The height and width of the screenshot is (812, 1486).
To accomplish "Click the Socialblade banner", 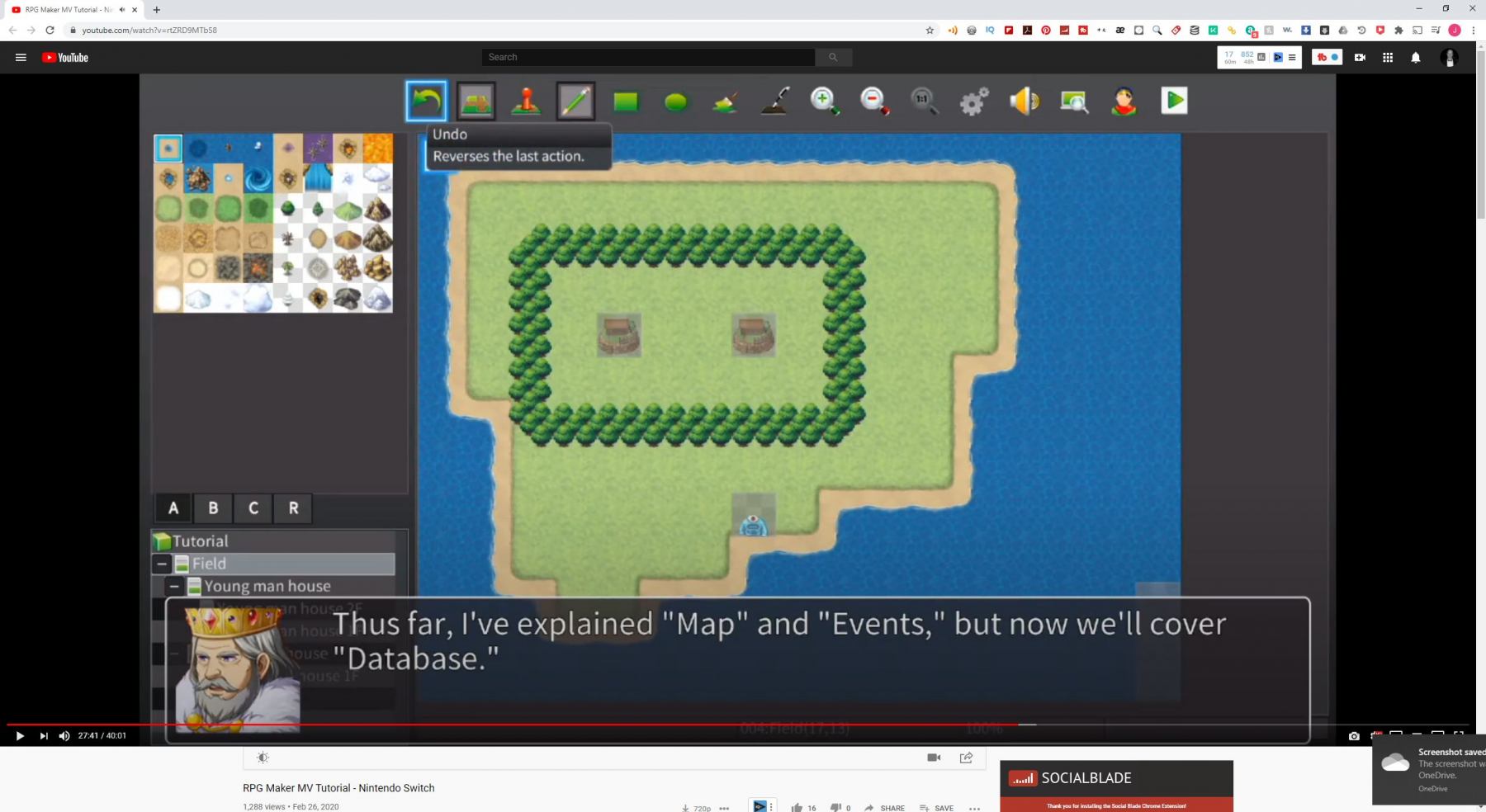I will [1116, 786].
